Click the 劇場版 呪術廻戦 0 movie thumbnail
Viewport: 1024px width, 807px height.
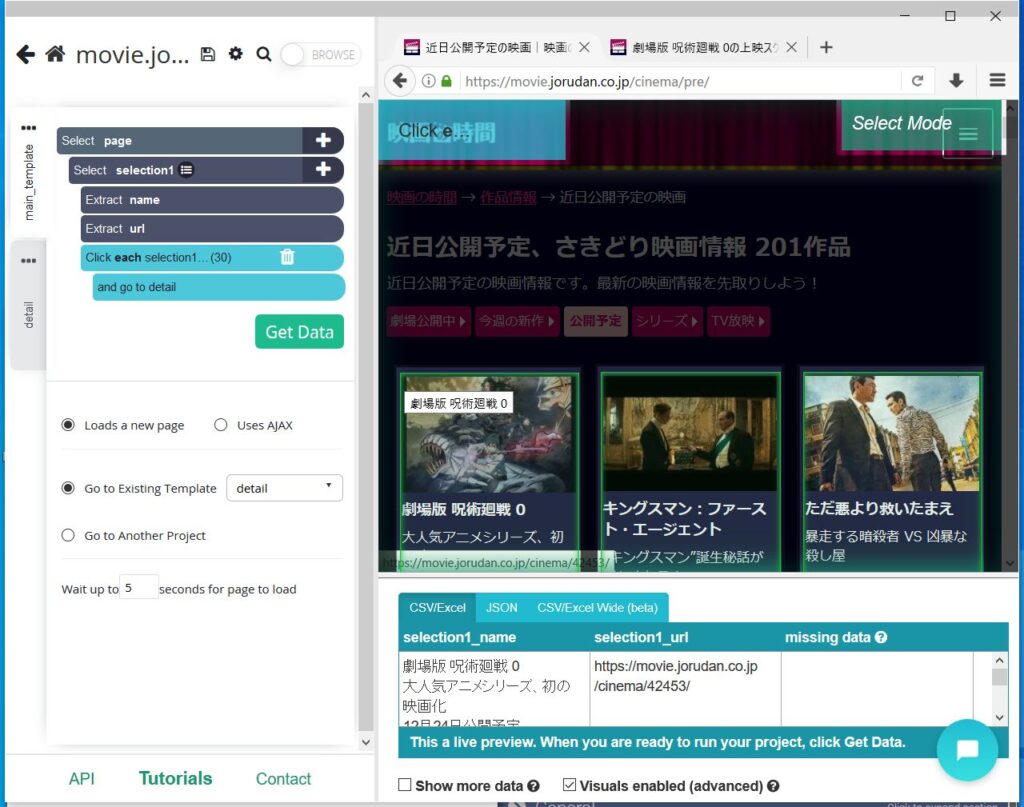(489, 434)
